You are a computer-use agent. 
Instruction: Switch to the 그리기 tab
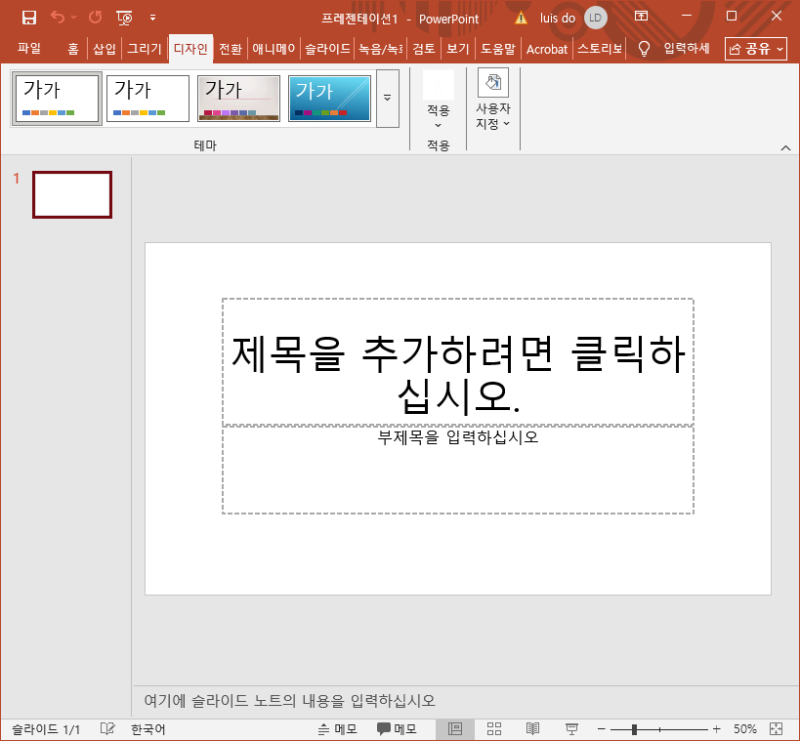click(x=144, y=49)
